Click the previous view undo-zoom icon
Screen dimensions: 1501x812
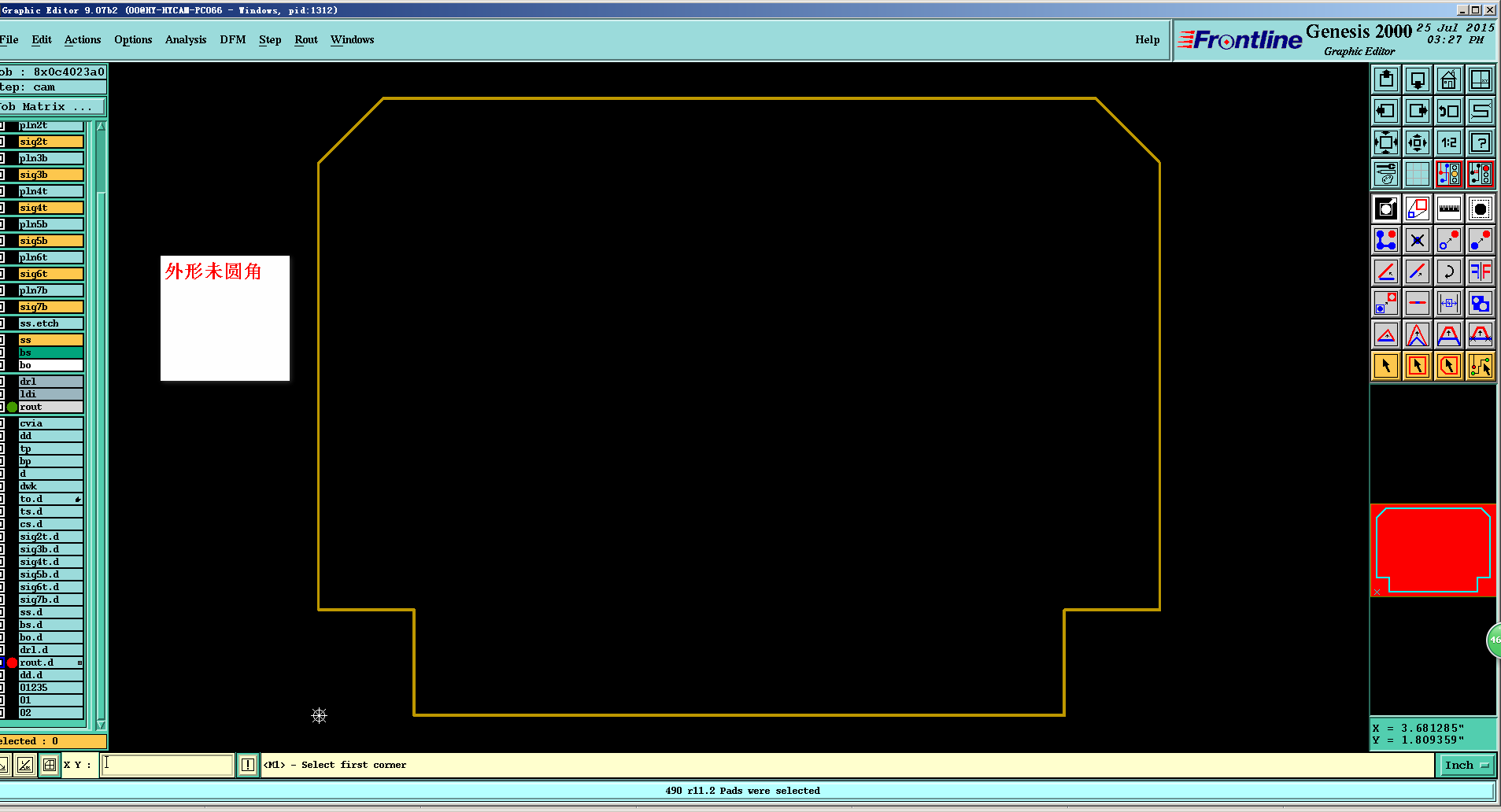click(x=1449, y=111)
